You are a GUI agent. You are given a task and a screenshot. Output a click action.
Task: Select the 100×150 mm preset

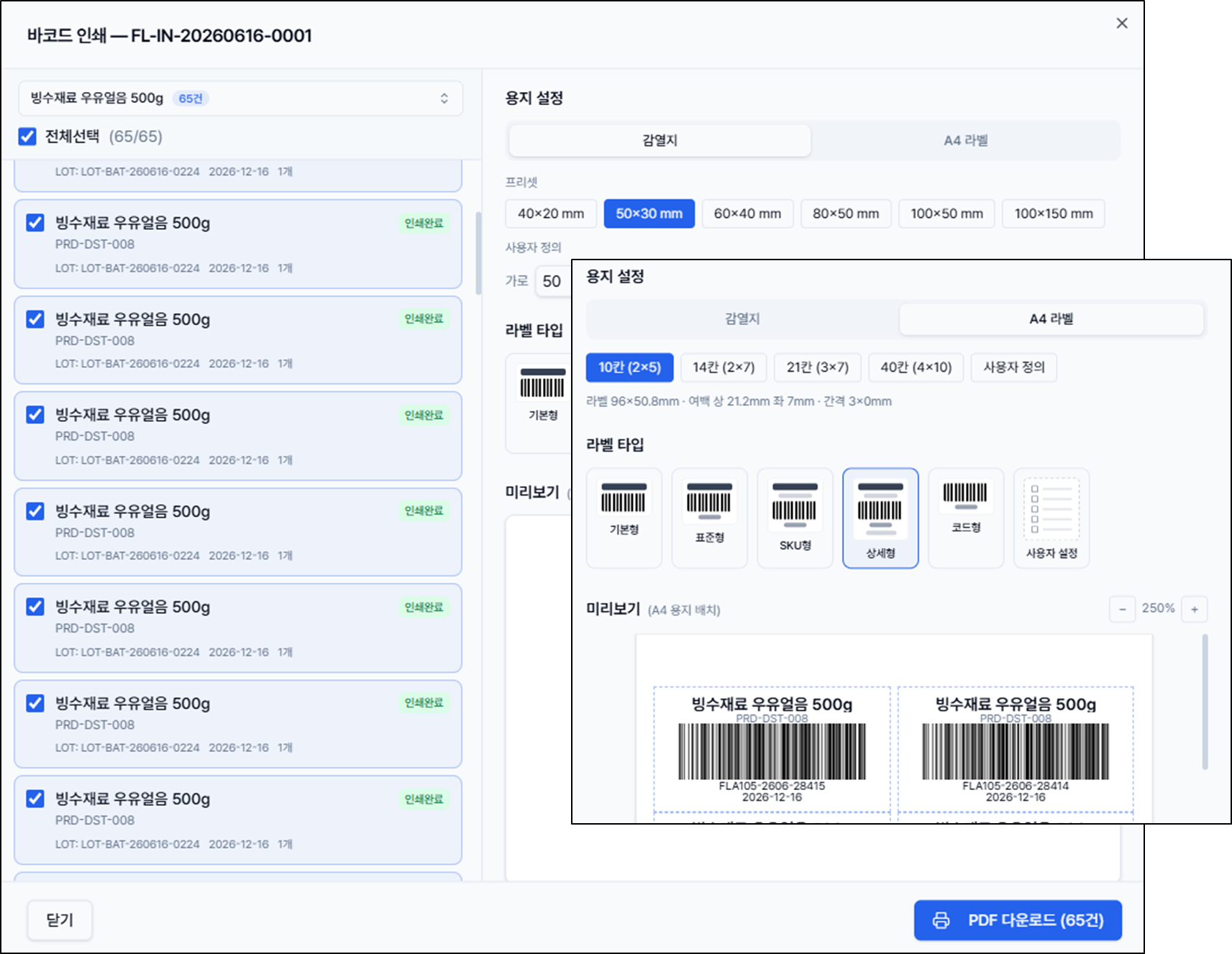pyautogui.click(x=1053, y=214)
